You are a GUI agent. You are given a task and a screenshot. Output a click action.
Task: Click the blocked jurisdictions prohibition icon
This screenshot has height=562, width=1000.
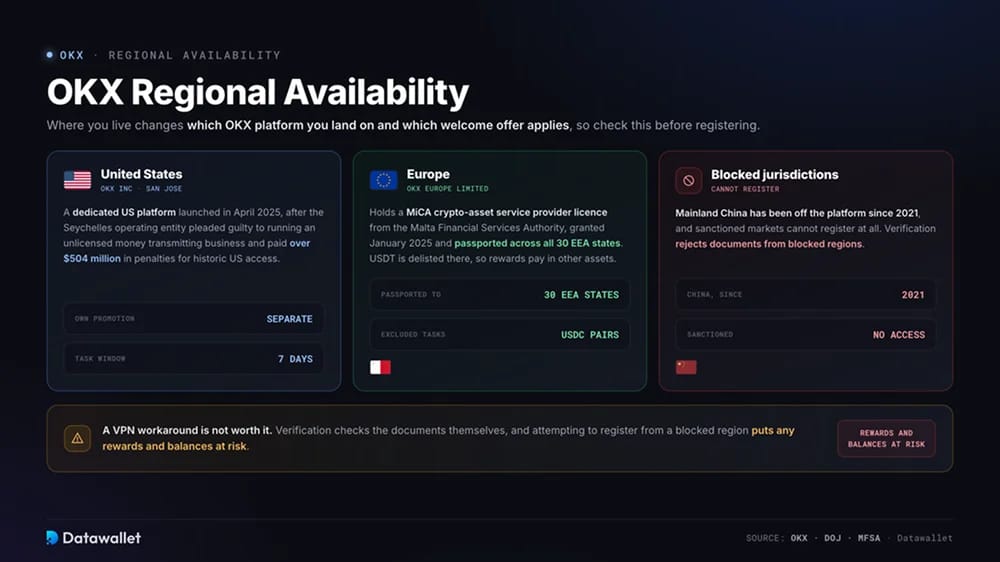[x=689, y=181]
